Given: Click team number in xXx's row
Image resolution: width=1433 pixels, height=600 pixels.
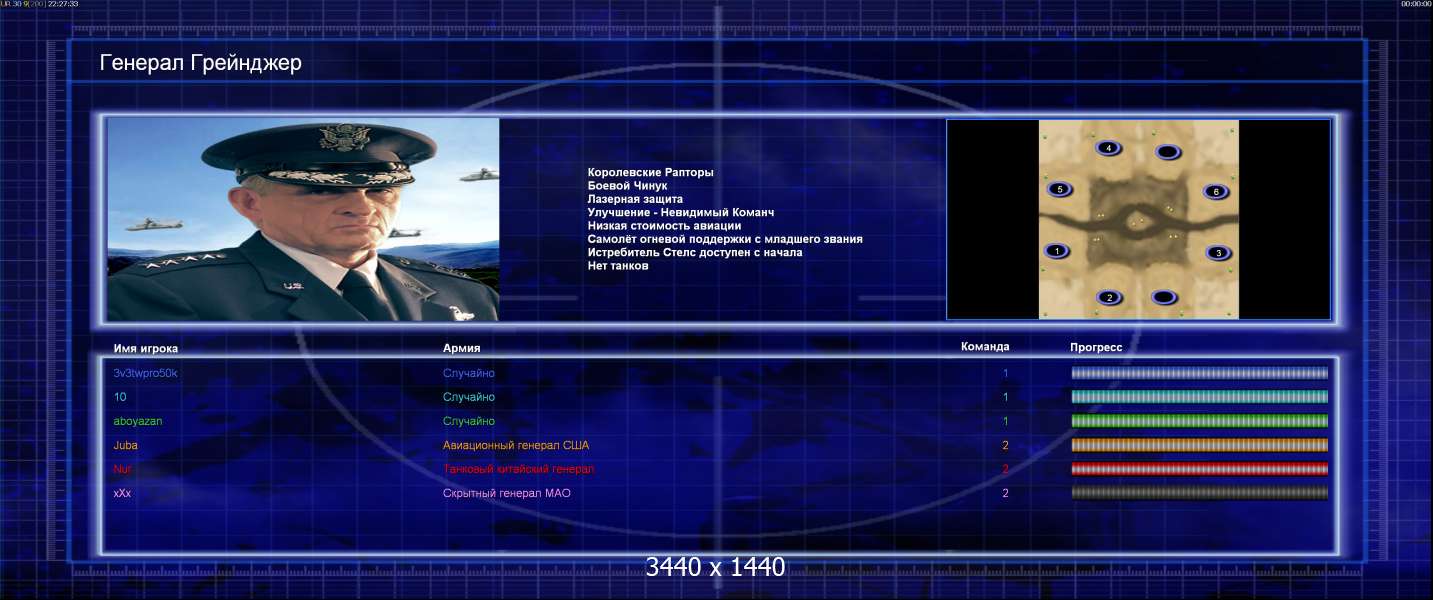Looking at the screenshot, I should [x=1006, y=493].
